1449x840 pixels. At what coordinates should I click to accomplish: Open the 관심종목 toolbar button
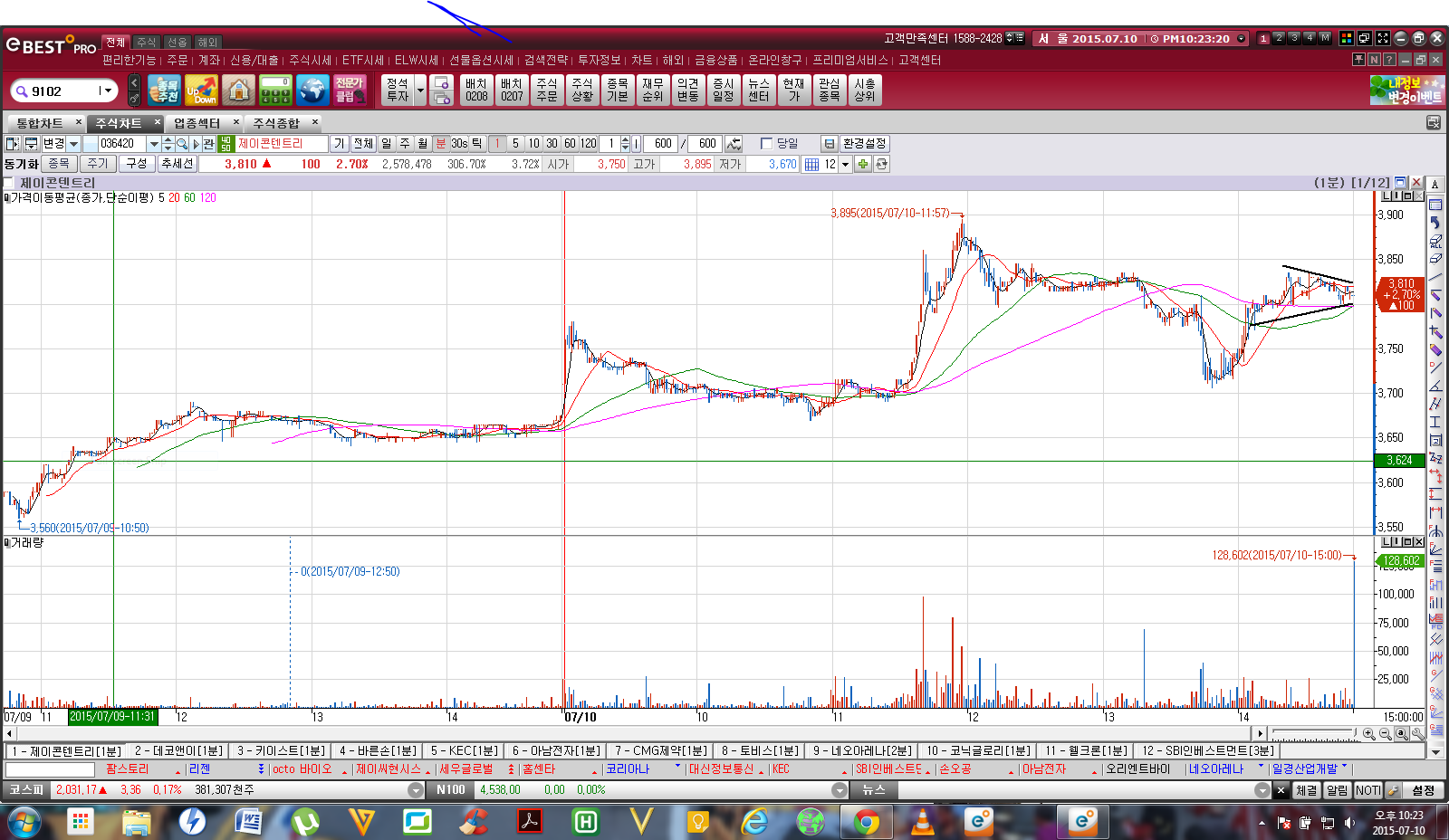tap(830, 90)
